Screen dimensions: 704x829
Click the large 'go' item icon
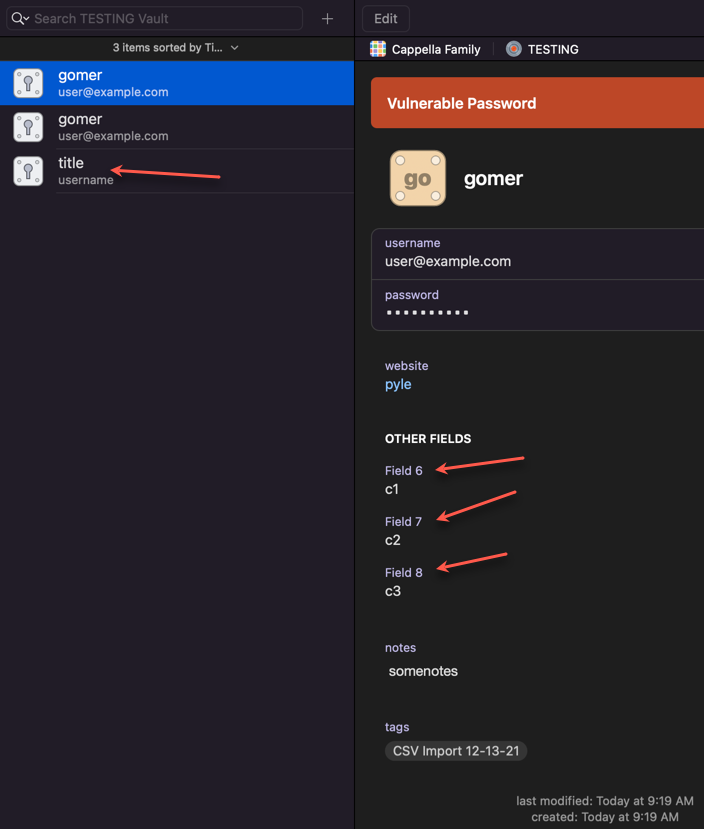click(417, 179)
